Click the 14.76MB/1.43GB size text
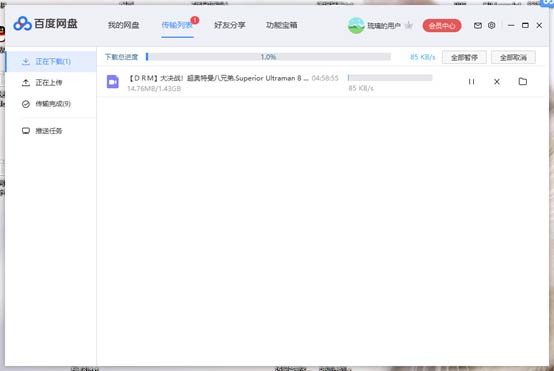554x371 pixels. click(x=154, y=89)
